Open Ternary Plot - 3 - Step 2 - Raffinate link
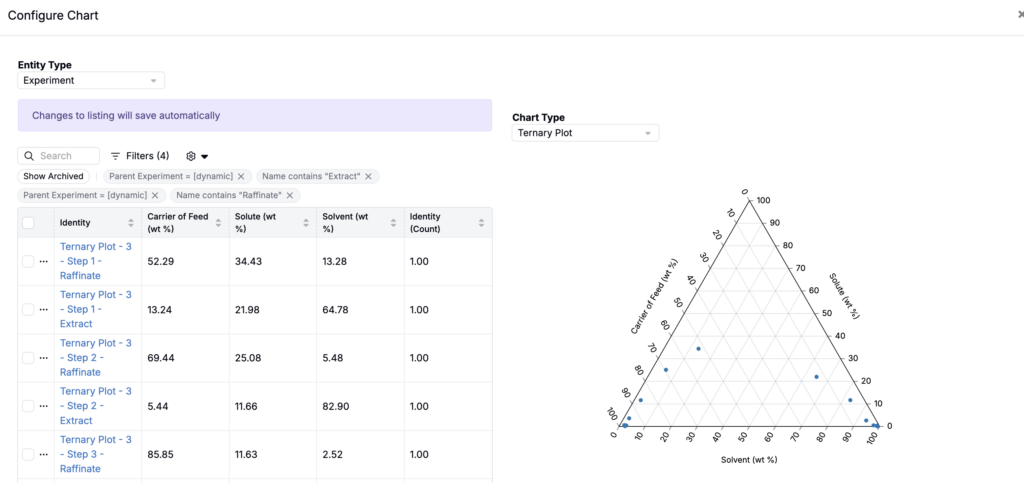The width and height of the screenshot is (1024, 483). click(x=95, y=358)
